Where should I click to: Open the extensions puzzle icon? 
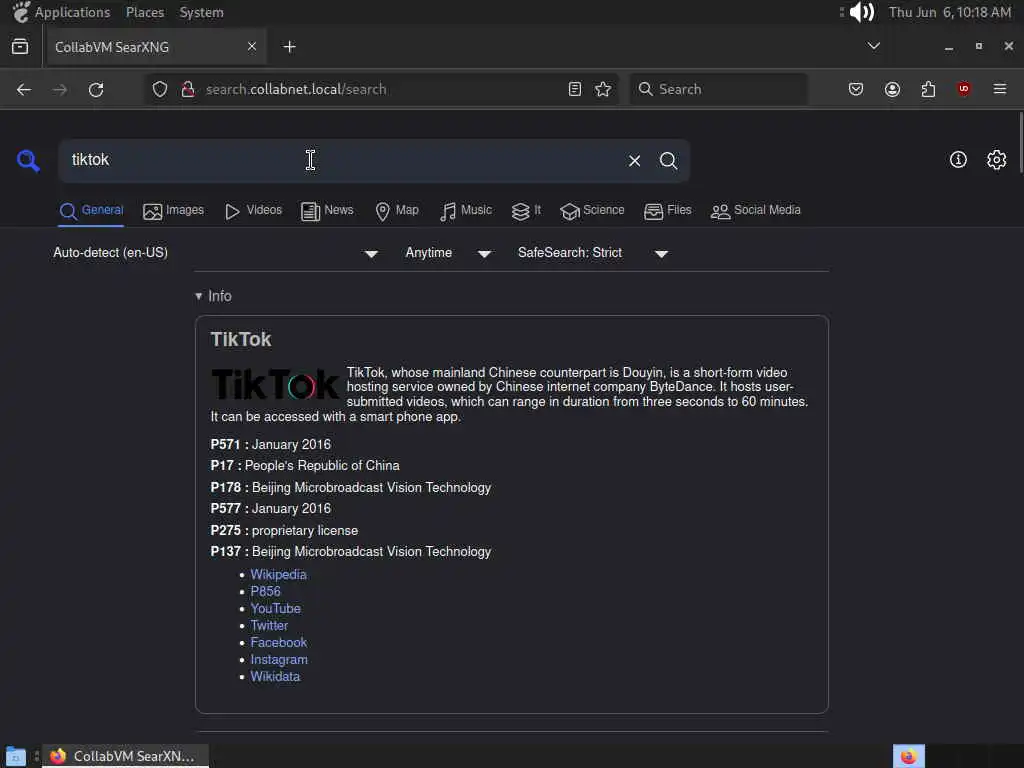click(x=929, y=89)
